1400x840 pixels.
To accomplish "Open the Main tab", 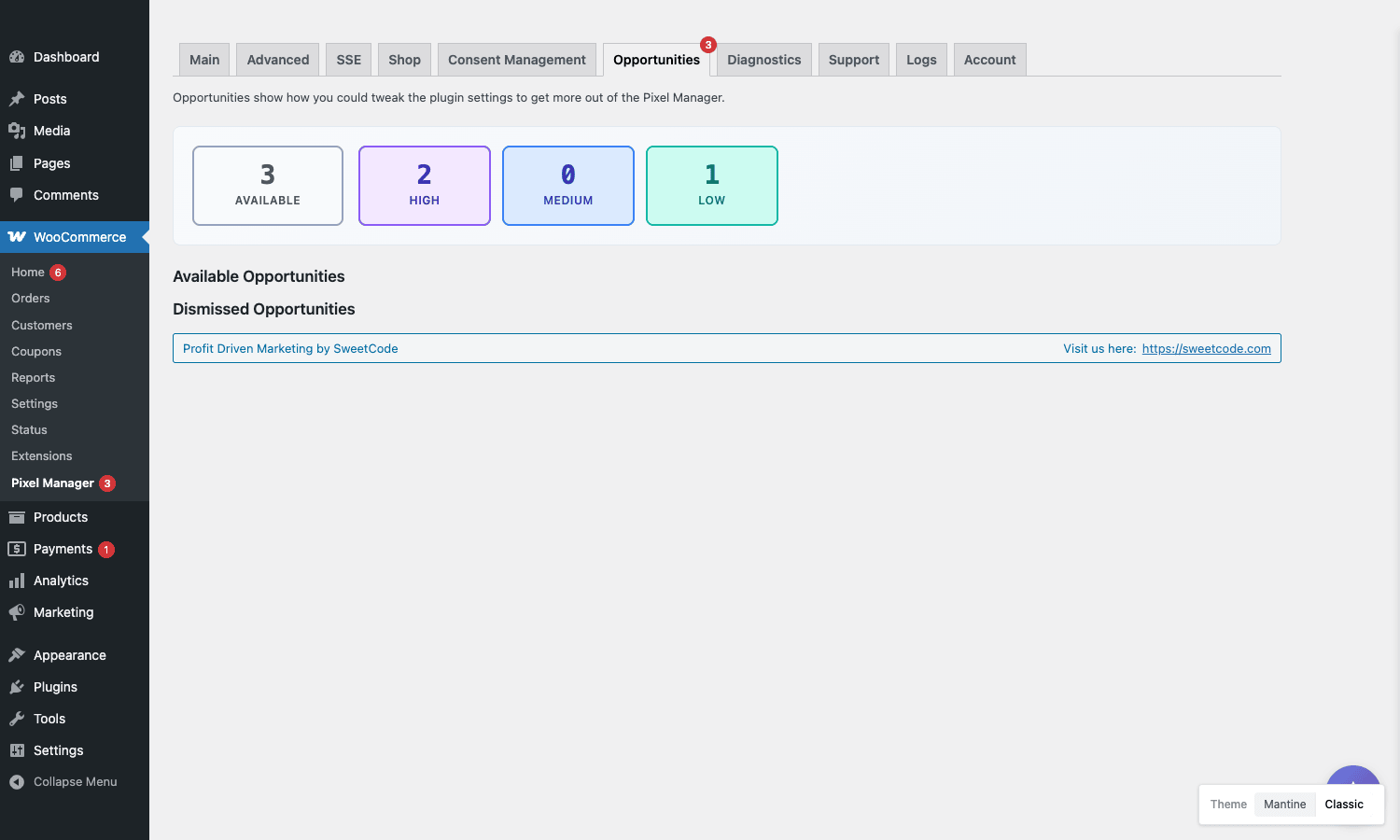I will pyautogui.click(x=204, y=60).
